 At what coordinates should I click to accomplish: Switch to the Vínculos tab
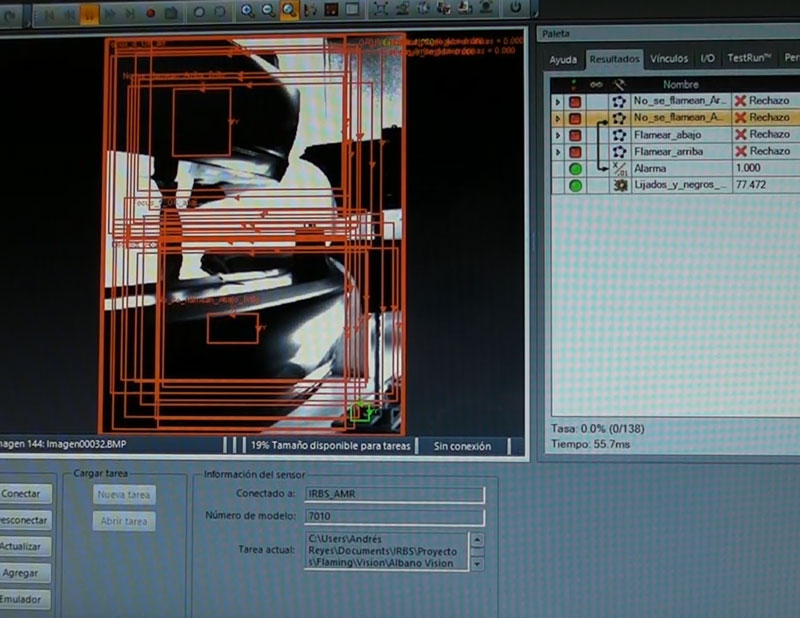[669, 59]
